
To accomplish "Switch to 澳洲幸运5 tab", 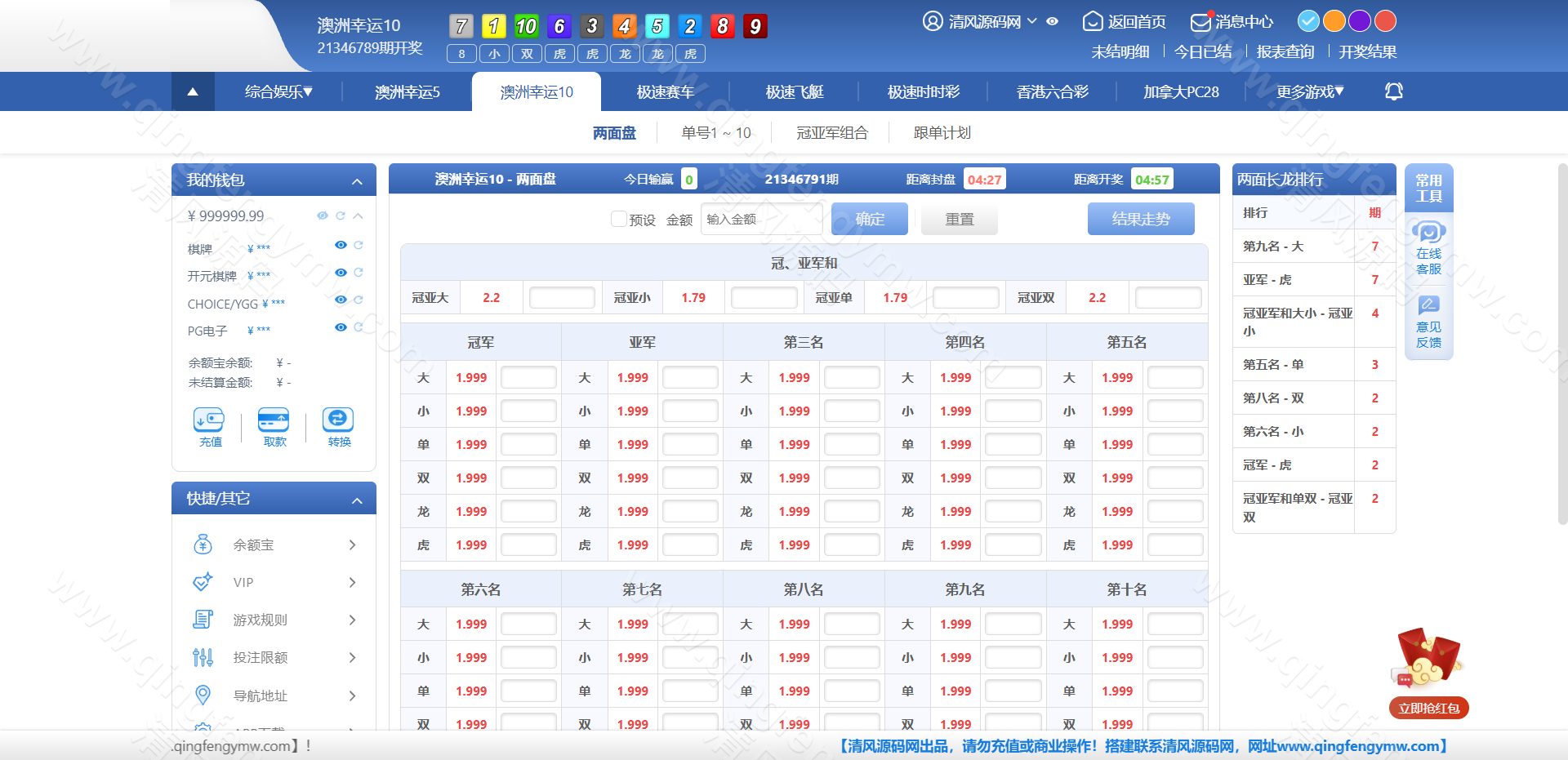I will 408,91.
